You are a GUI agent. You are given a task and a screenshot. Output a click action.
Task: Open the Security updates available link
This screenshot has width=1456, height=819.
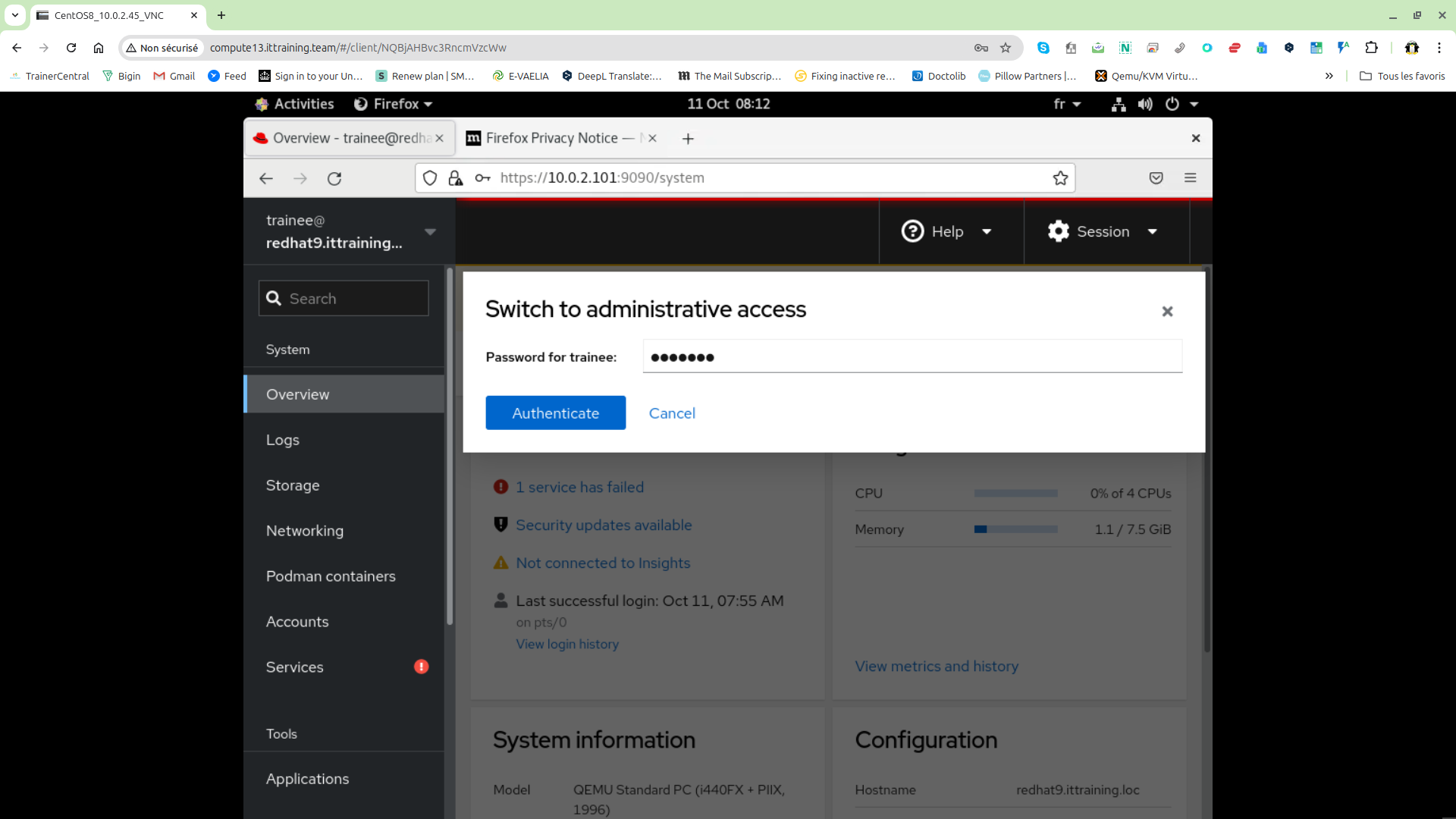pyautogui.click(x=604, y=525)
